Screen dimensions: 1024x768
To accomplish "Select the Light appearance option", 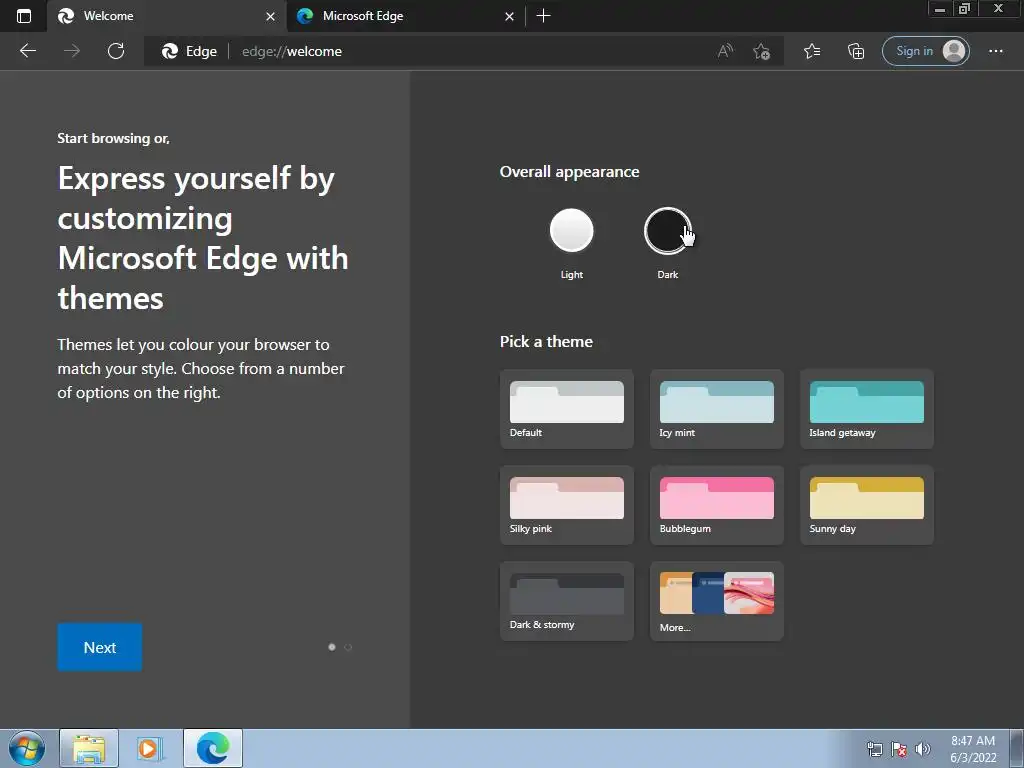I will coord(571,231).
